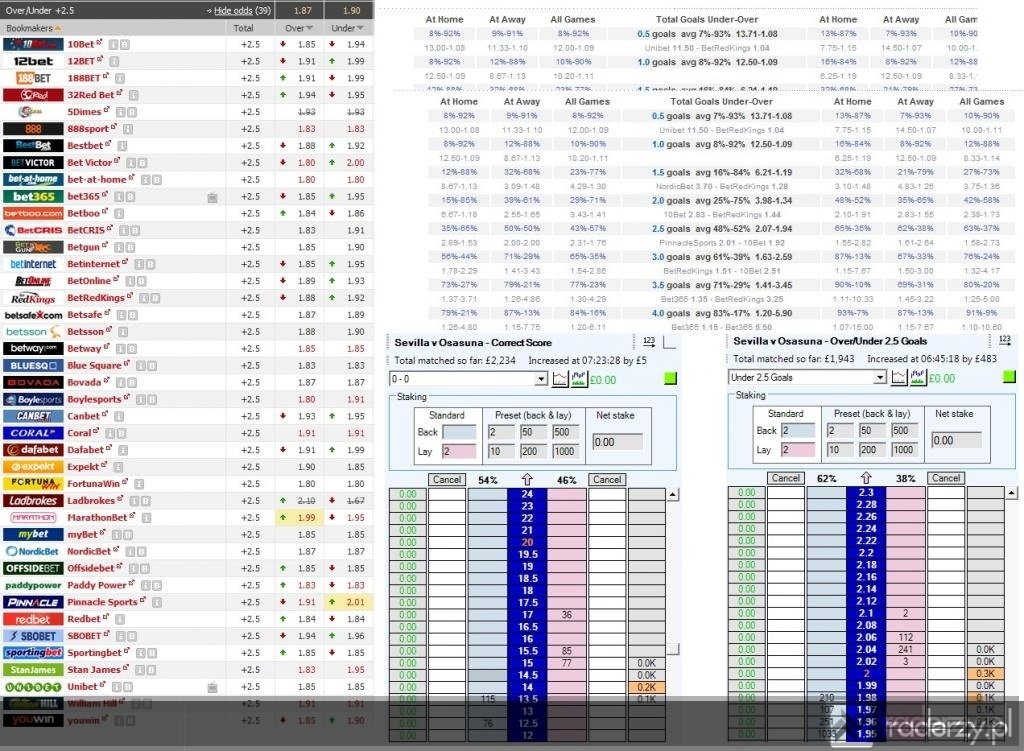Select the Blue Square logo
The height and width of the screenshot is (751, 1024).
click(x=33, y=366)
